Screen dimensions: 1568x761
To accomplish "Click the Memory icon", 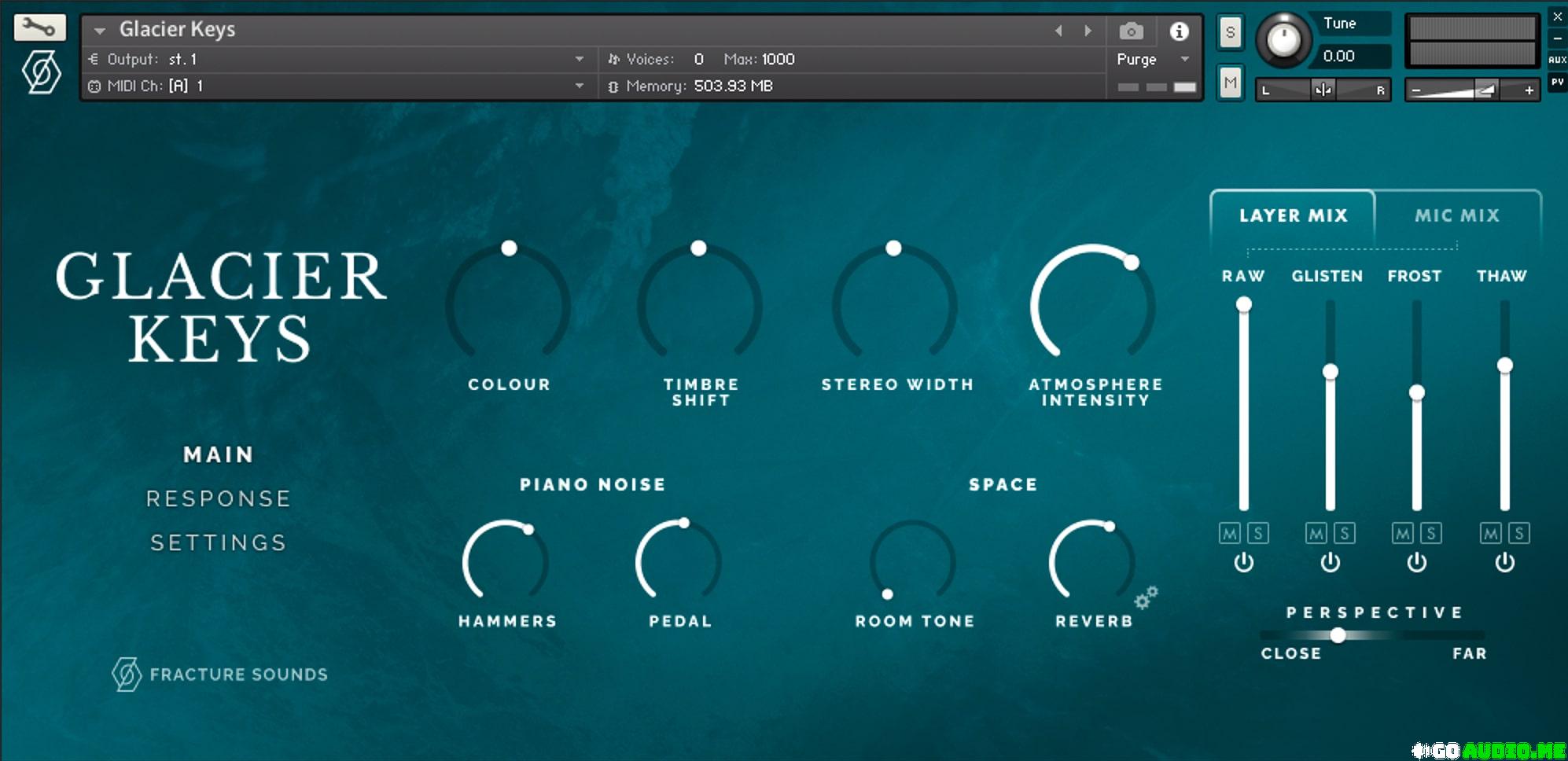I will pyautogui.click(x=614, y=86).
